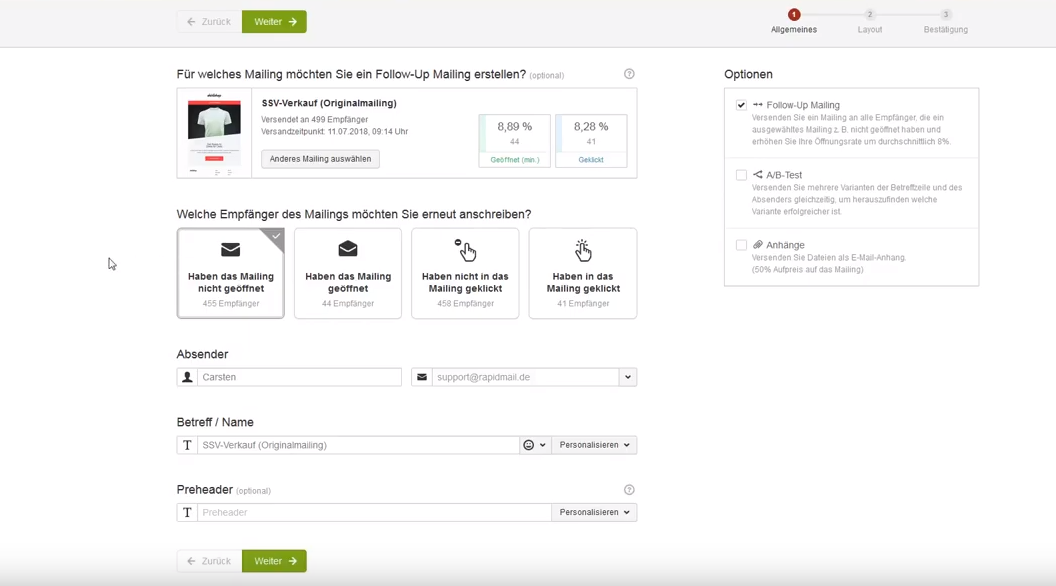Click 'Anderes Mailing auswählen' button

(x=320, y=159)
